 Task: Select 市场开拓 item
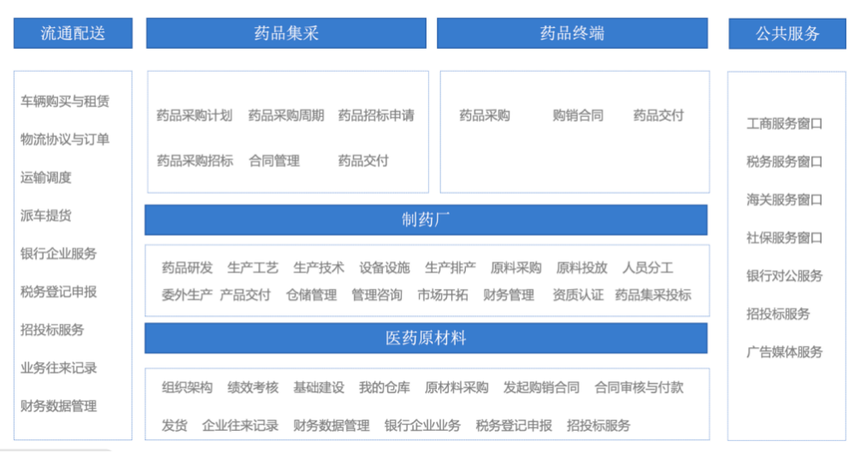pyautogui.click(x=443, y=295)
